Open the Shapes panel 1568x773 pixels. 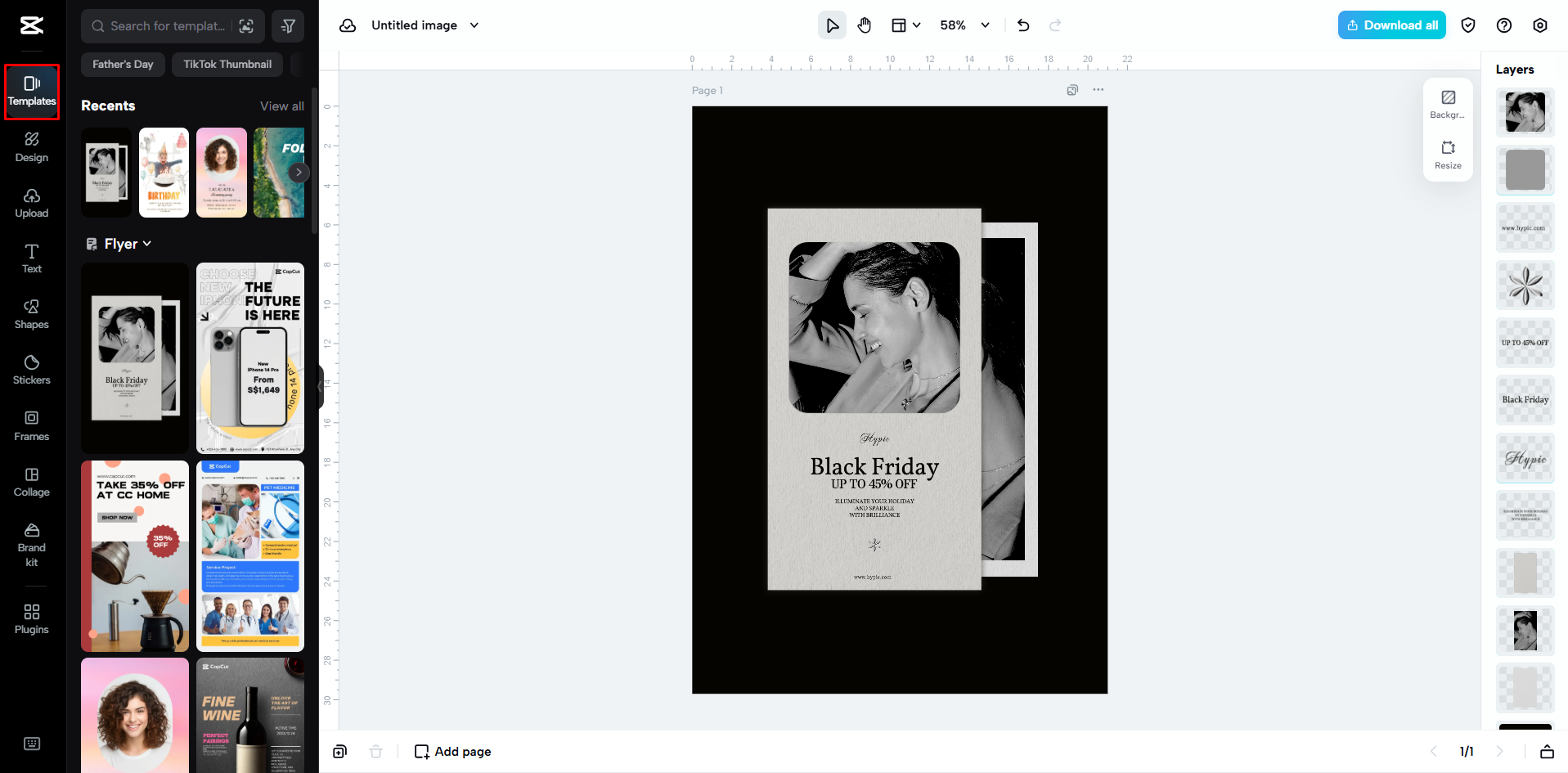click(31, 315)
